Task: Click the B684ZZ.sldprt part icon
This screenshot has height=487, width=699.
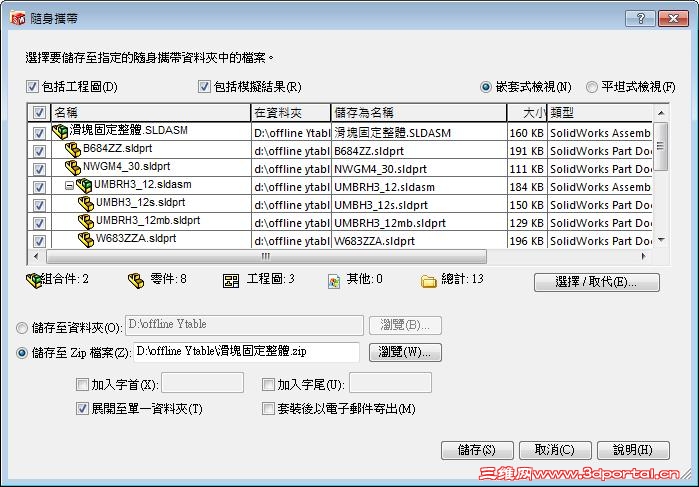Action: [x=73, y=149]
